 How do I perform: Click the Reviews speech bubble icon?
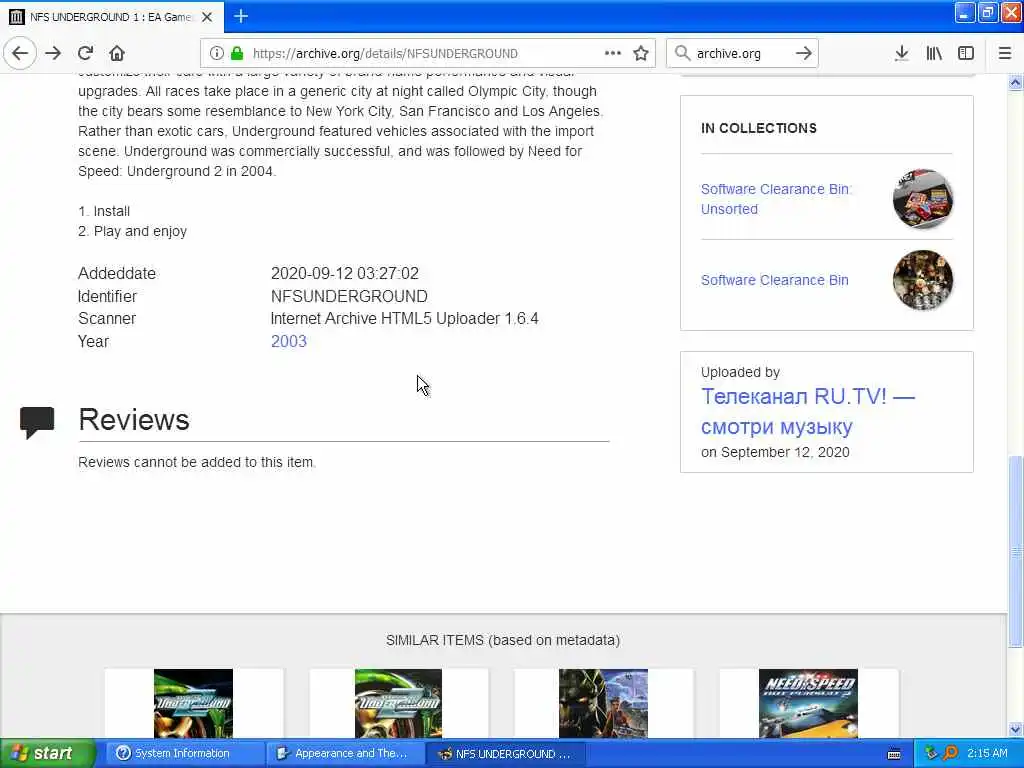point(37,422)
